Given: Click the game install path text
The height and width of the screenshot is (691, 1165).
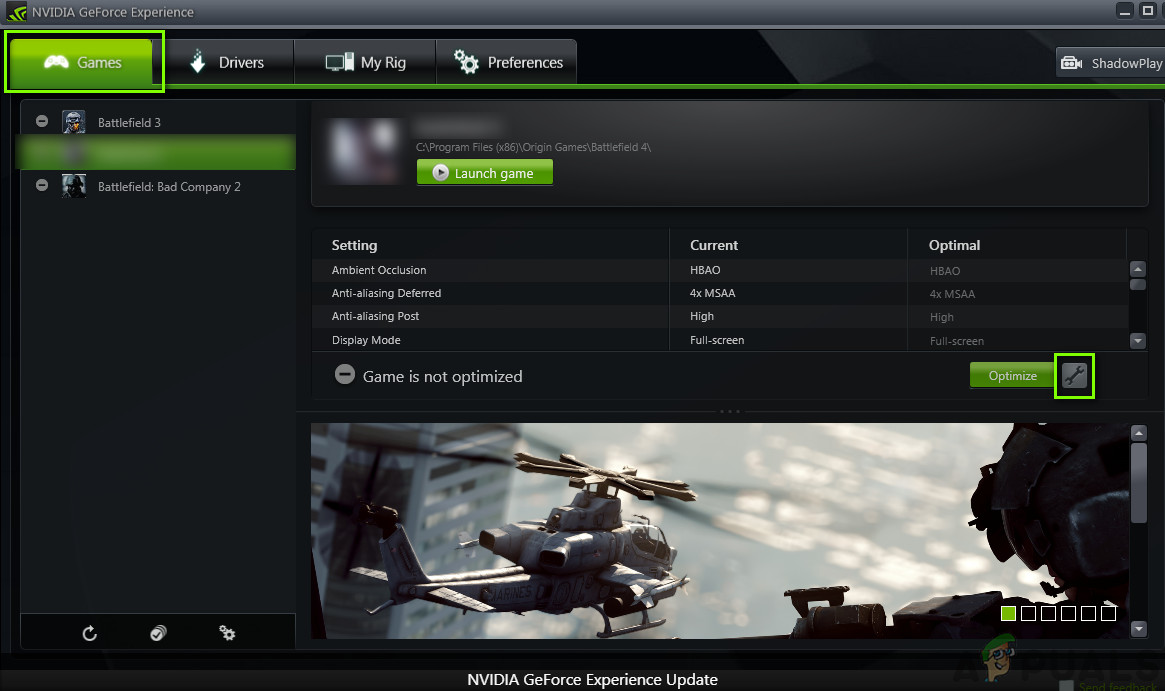Looking at the screenshot, I should pos(533,147).
